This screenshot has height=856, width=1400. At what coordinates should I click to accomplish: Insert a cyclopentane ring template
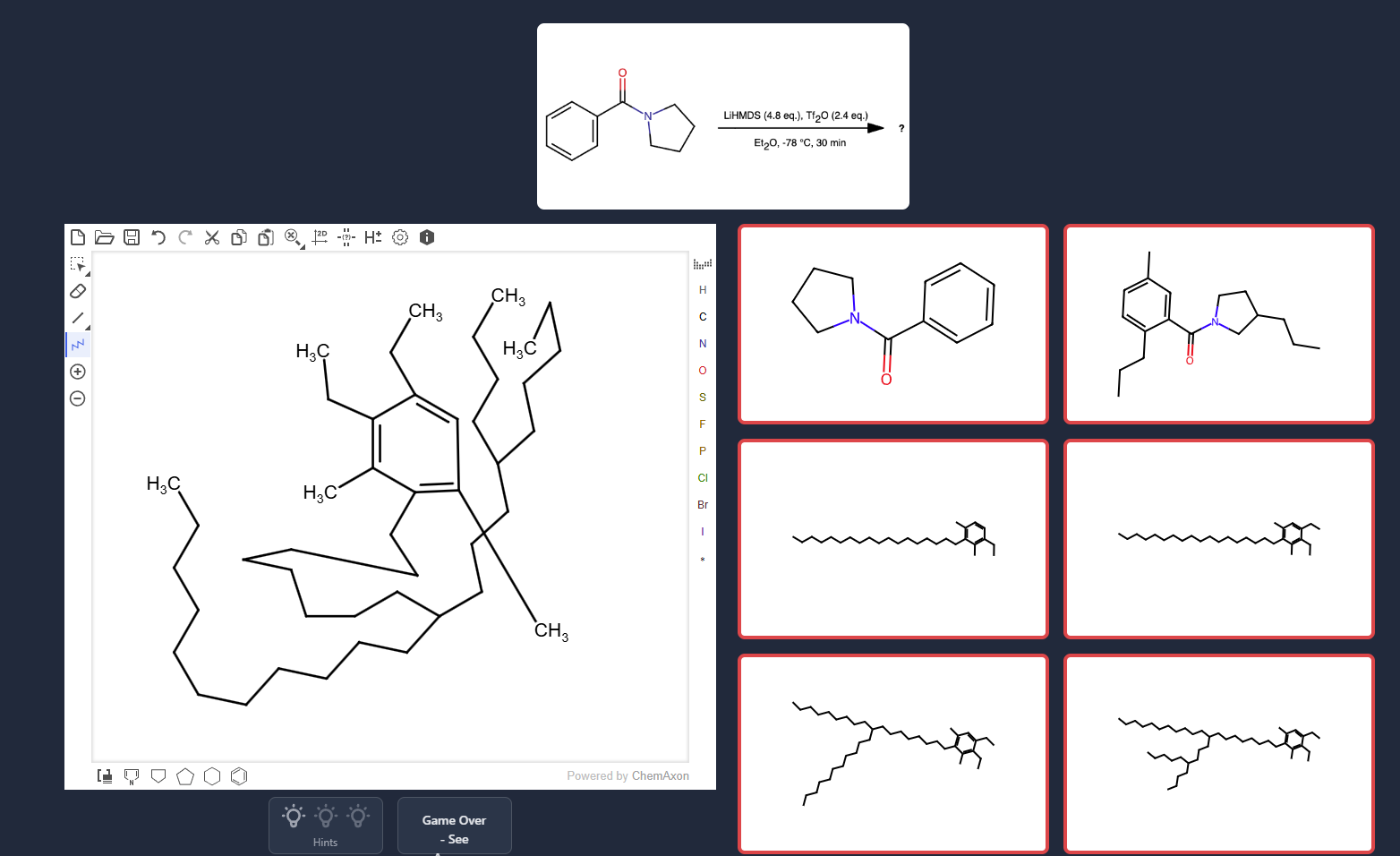pos(185,776)
